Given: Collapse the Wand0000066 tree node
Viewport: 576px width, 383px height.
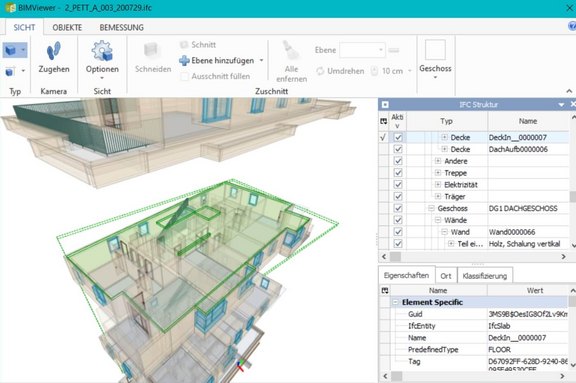Looking at the screenshot, I should (444, 232).
